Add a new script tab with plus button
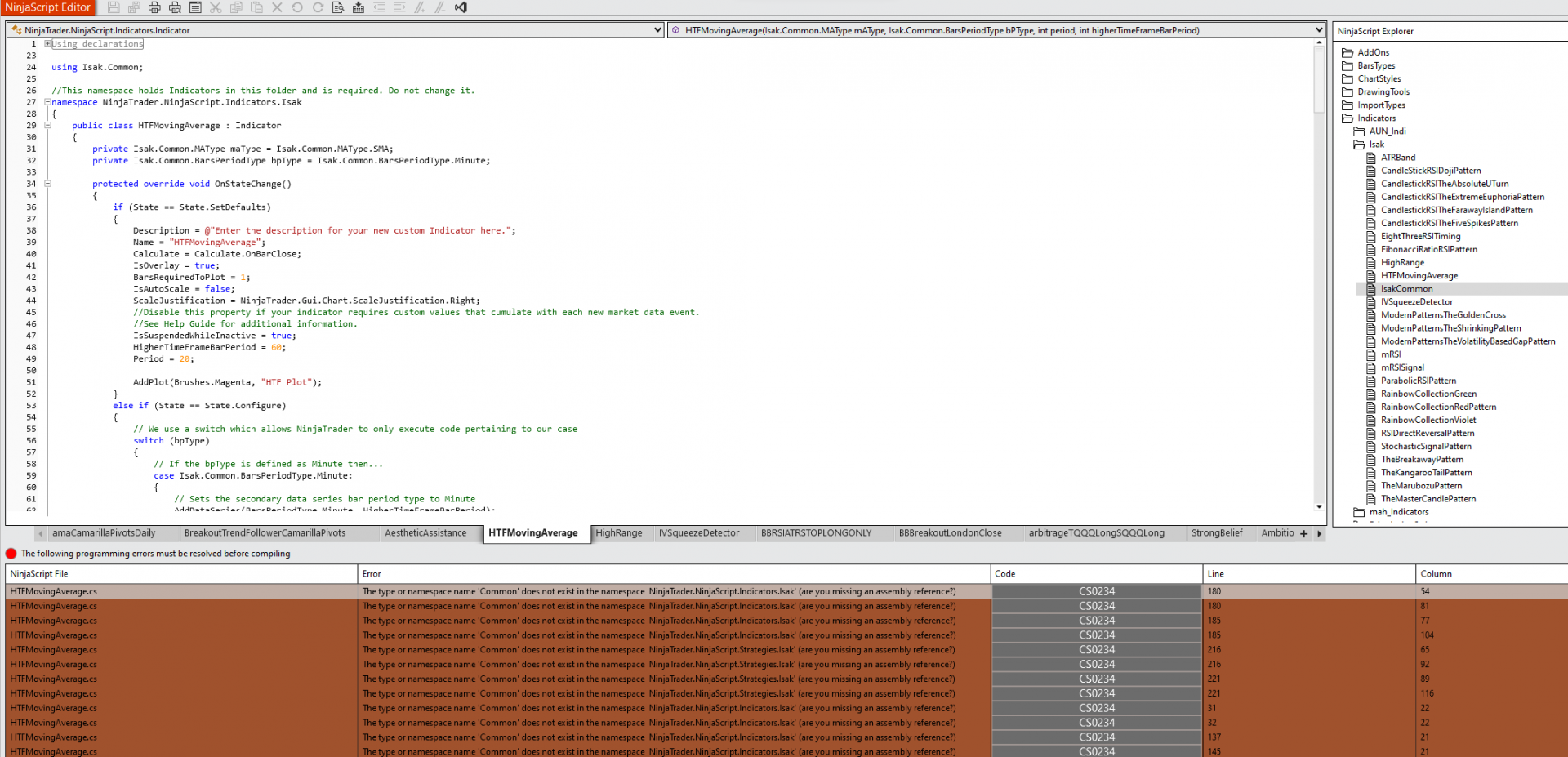The height and width of the screenshot is (757, 1568). (1304, 533)
